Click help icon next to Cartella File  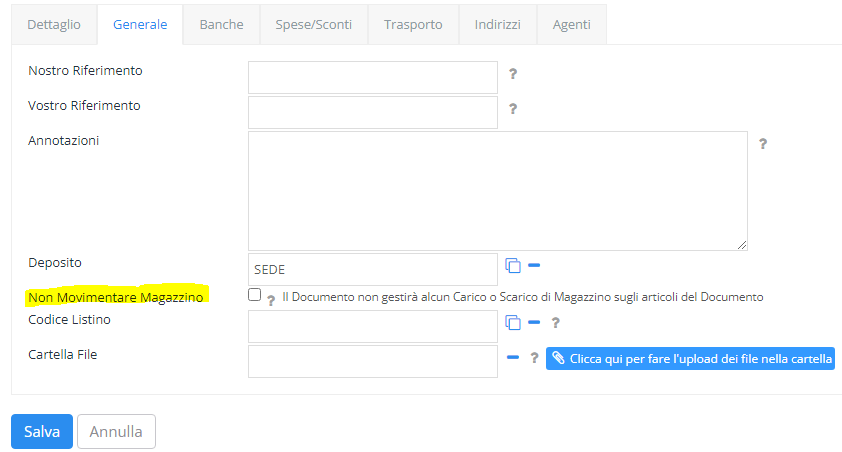[534, 358]
